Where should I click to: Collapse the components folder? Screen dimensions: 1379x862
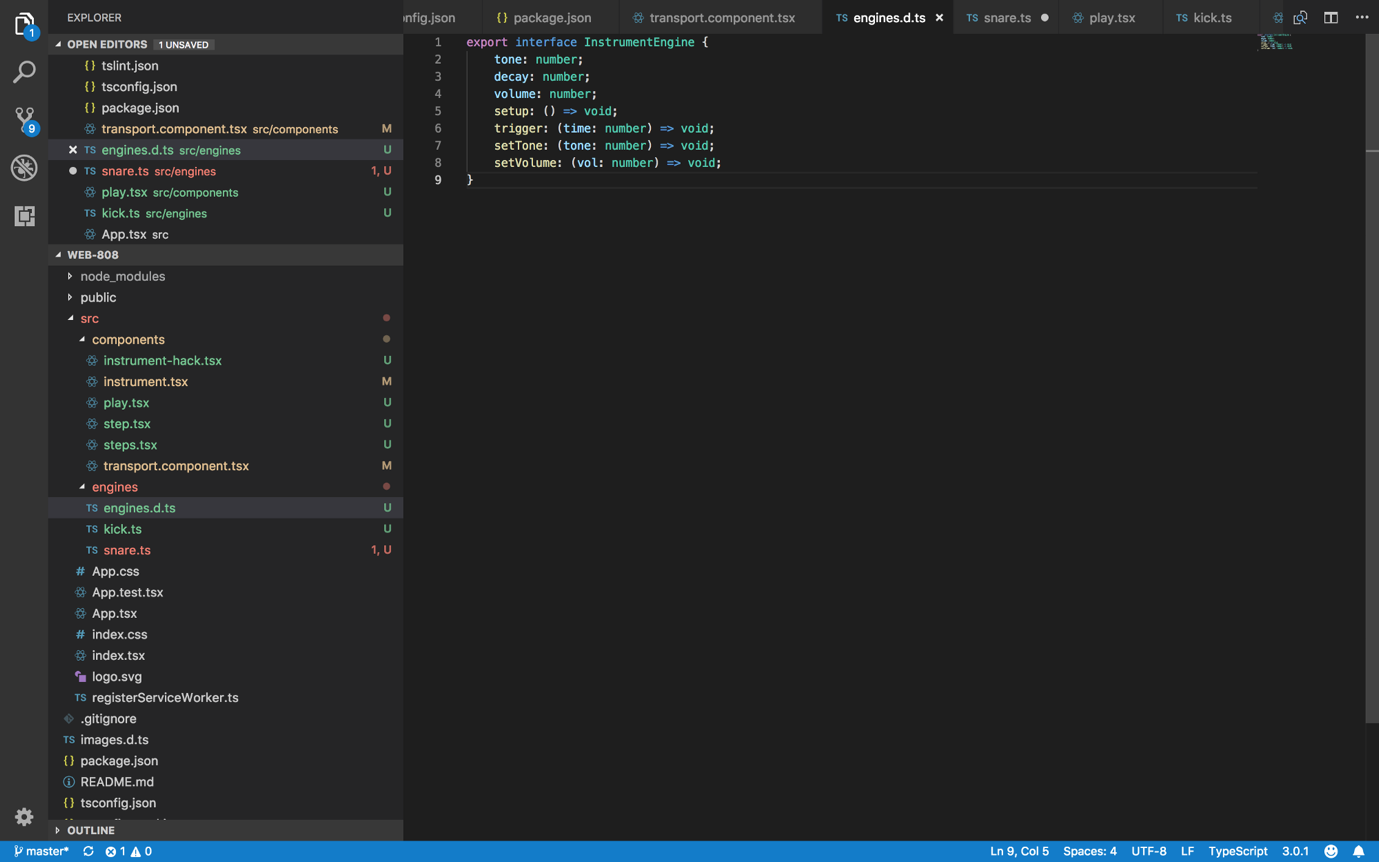click(x=127, y=339)
